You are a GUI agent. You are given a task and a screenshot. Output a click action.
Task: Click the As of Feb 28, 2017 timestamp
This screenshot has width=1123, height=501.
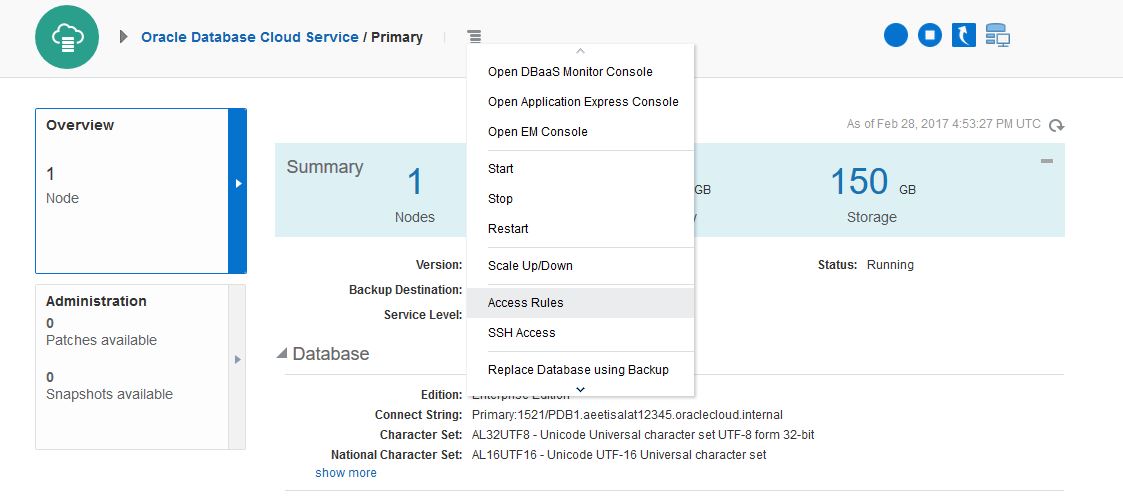point(943,124)
